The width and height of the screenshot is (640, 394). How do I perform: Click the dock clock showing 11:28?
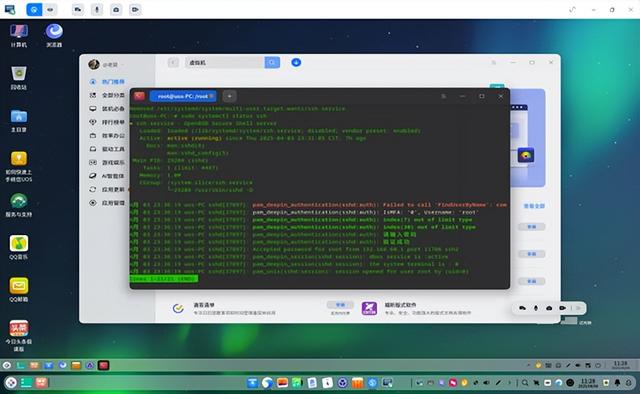(588, 383)
